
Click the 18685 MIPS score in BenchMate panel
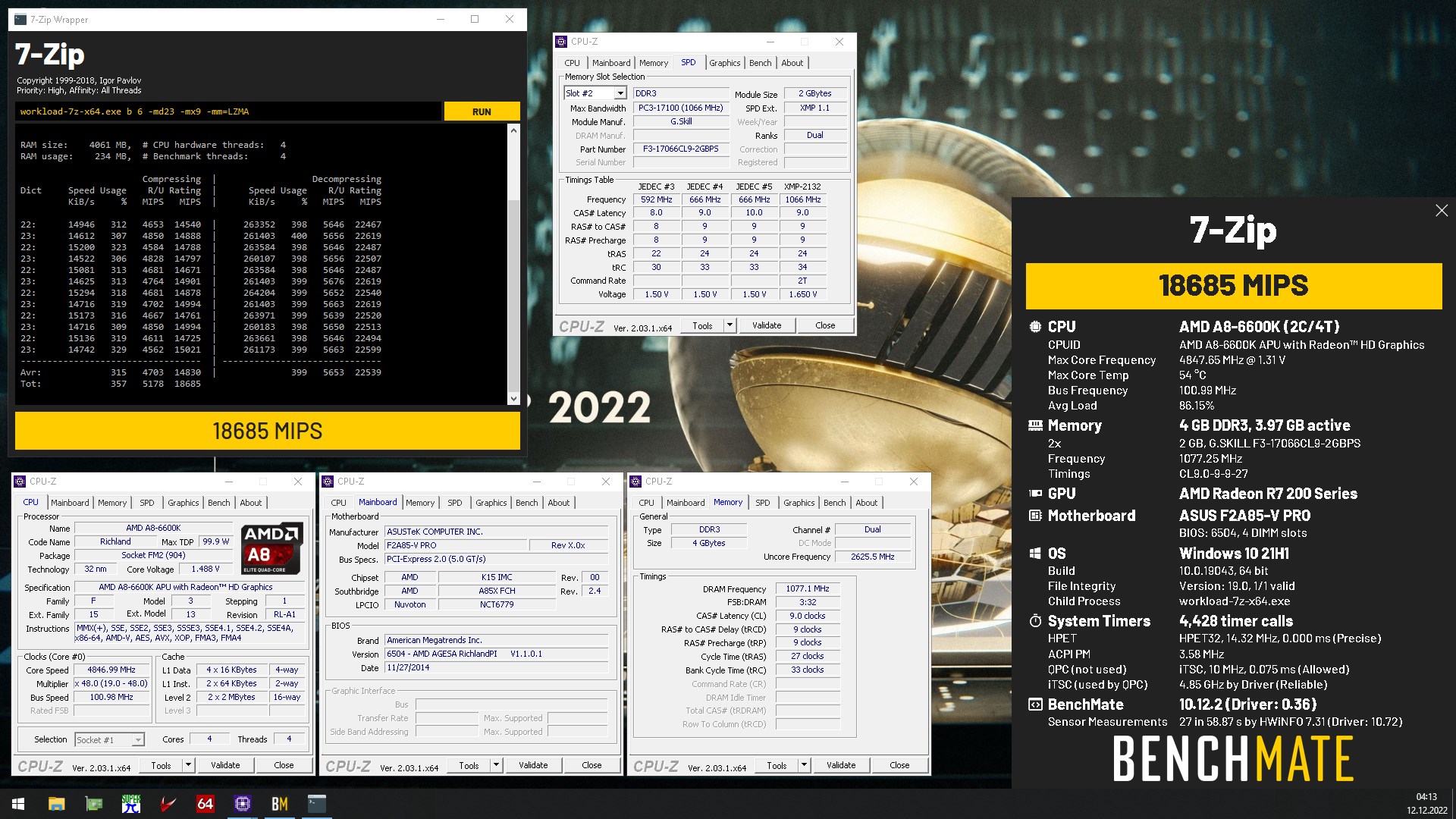[1233, 286]
